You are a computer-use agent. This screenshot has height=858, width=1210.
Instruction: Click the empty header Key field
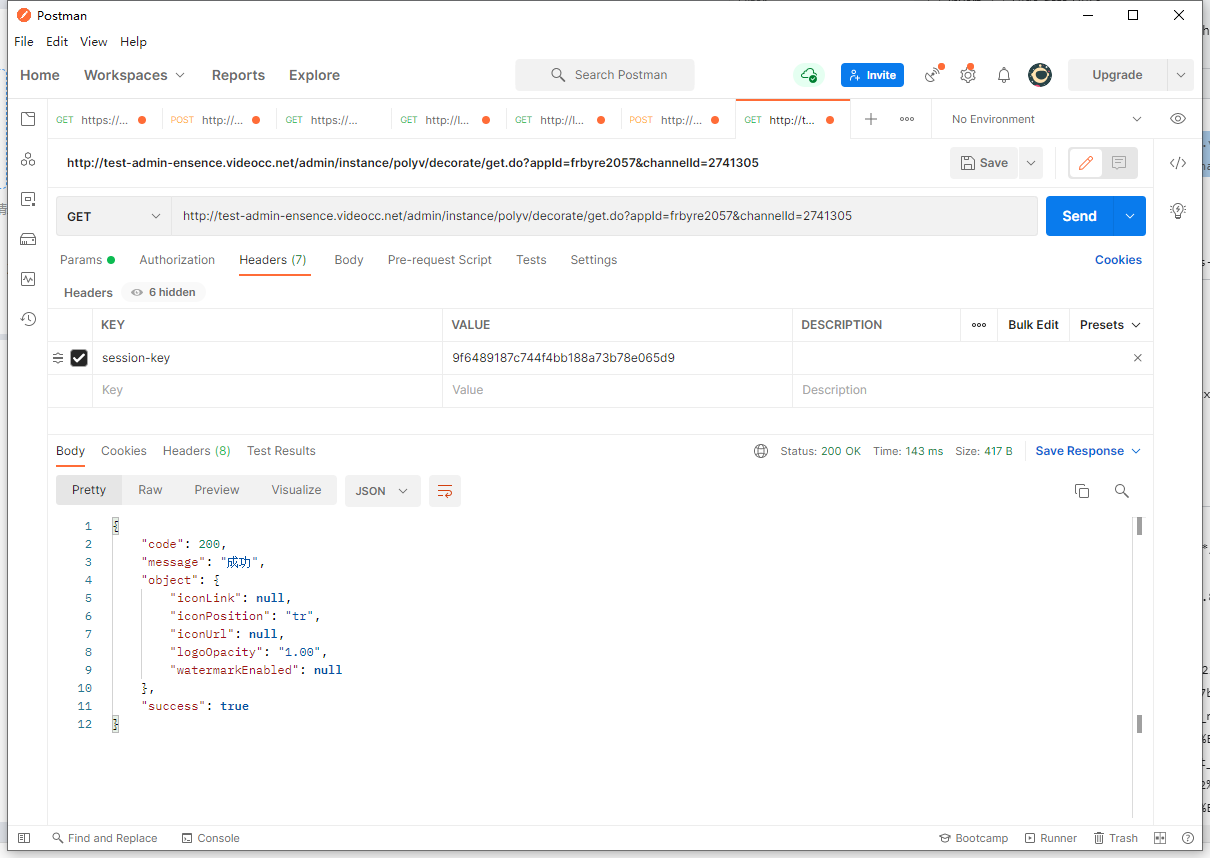[267, 390]
